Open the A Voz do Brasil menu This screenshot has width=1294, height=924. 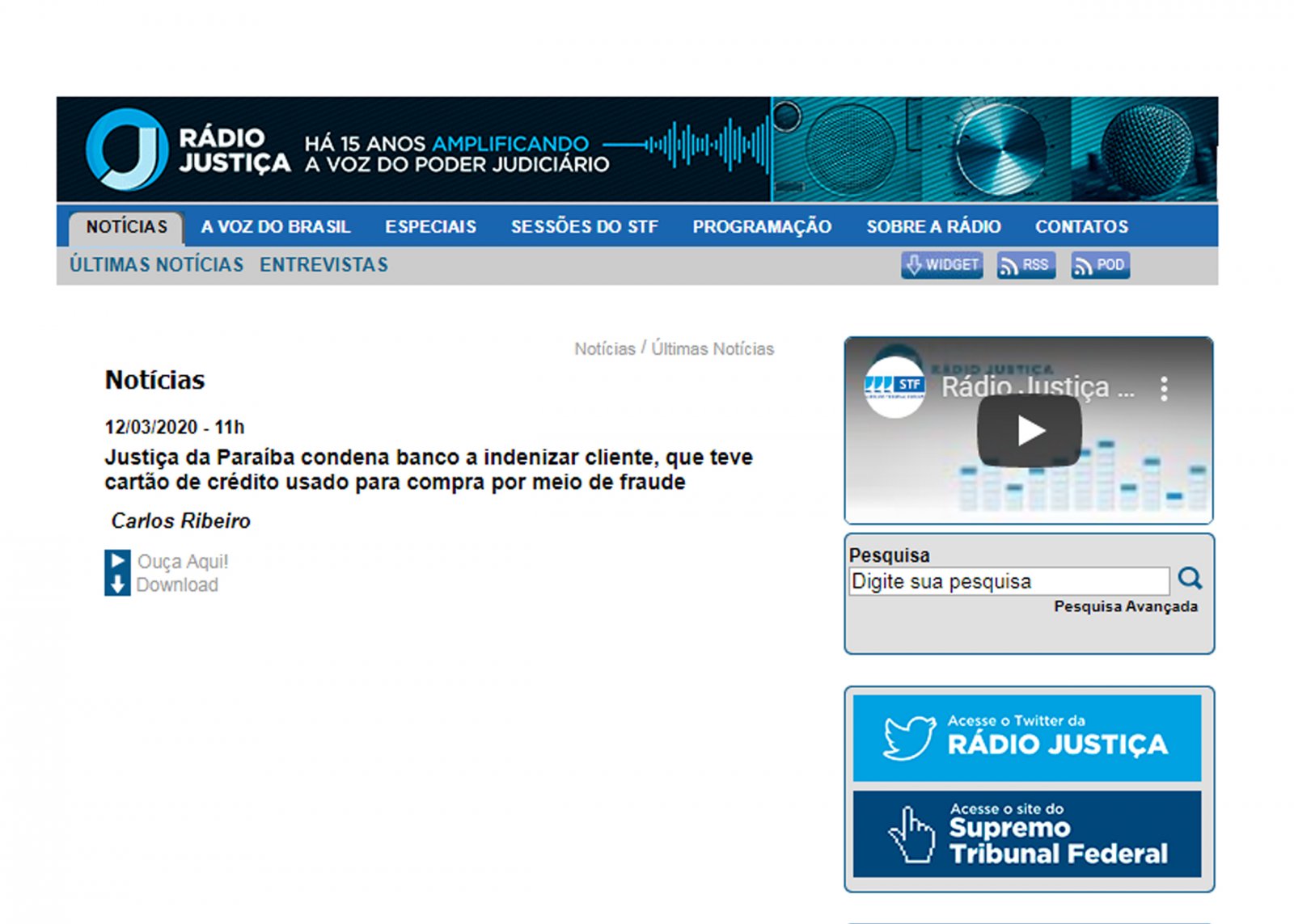tap(276, 227)
